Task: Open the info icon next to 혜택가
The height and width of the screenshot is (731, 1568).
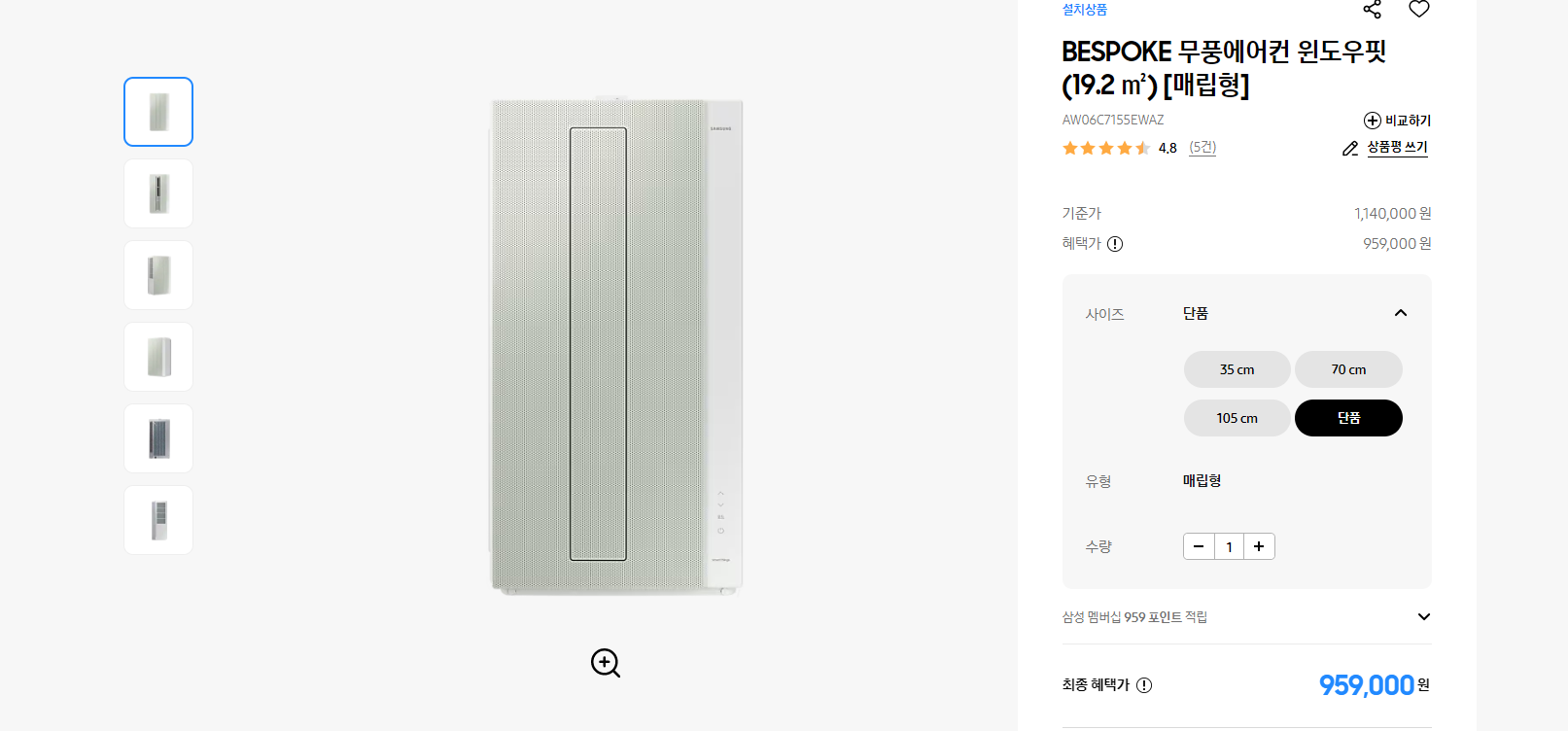Action: 1115,244
